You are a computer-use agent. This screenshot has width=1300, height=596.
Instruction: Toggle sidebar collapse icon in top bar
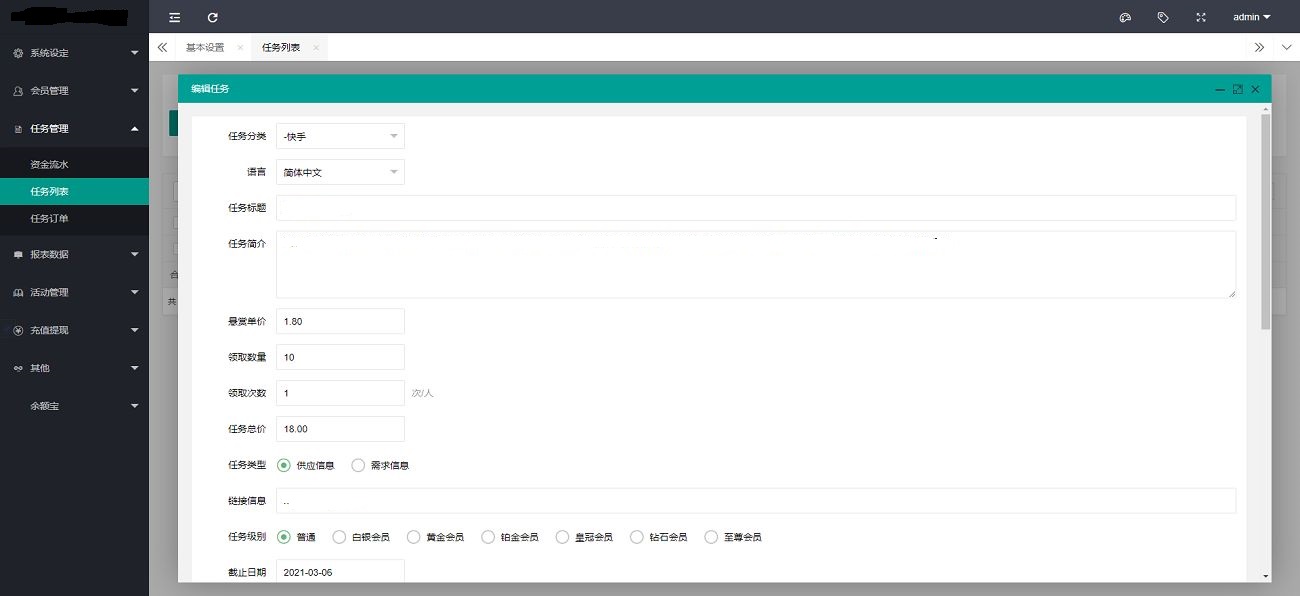(x=175, y=17)
